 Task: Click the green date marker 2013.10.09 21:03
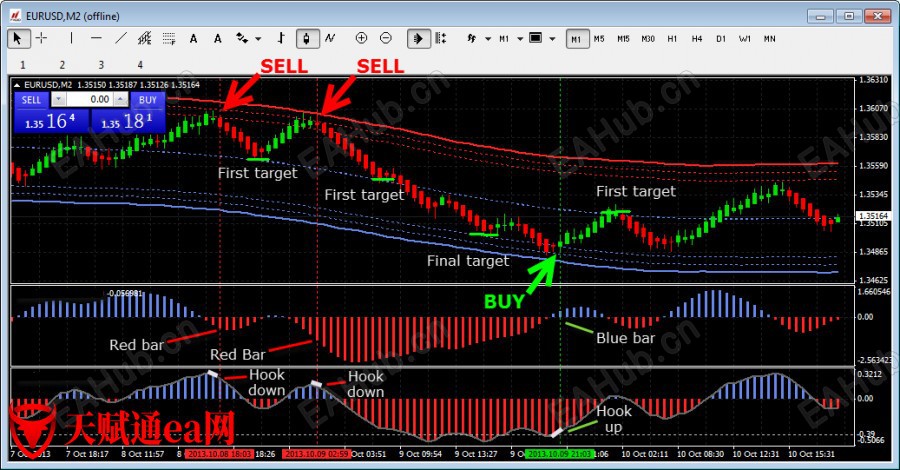click(x=560, y=454)
